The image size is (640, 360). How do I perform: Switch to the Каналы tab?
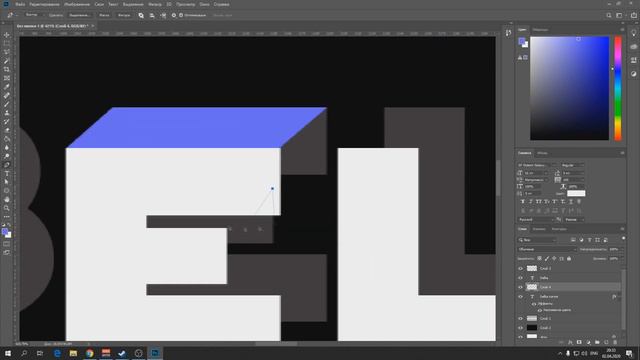tap(539, 229)
